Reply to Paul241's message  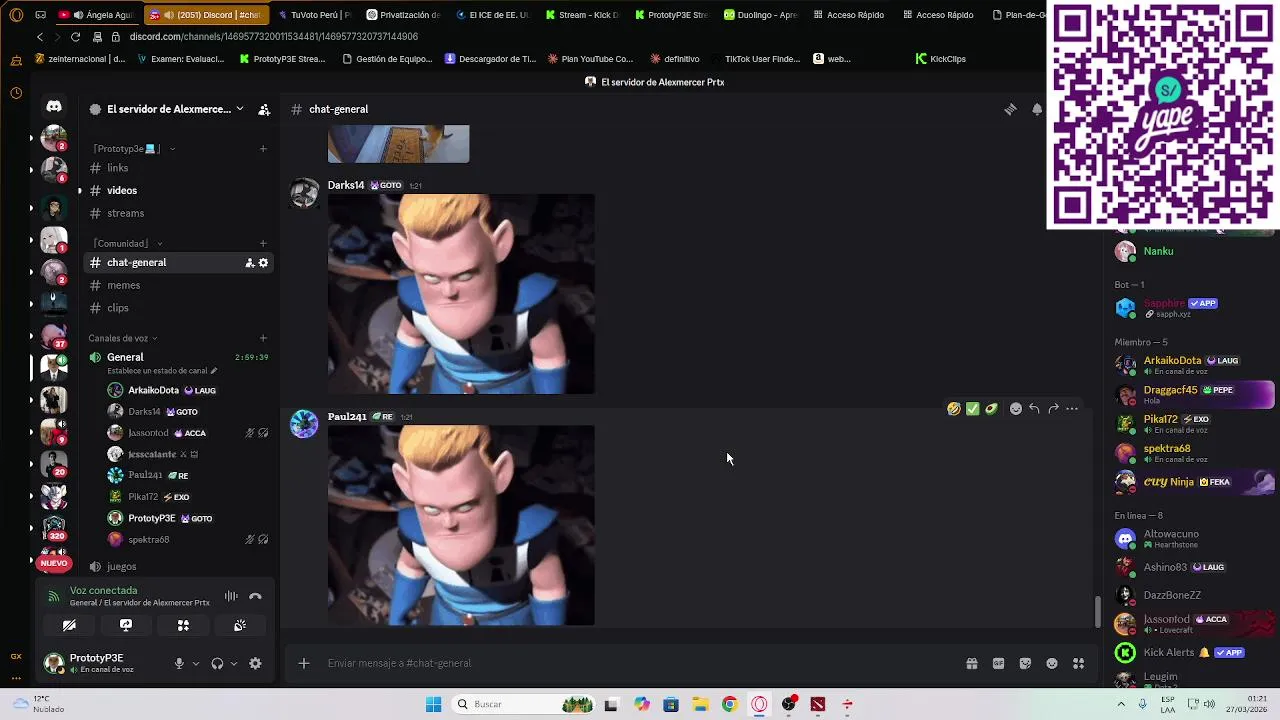[1034, 409]
